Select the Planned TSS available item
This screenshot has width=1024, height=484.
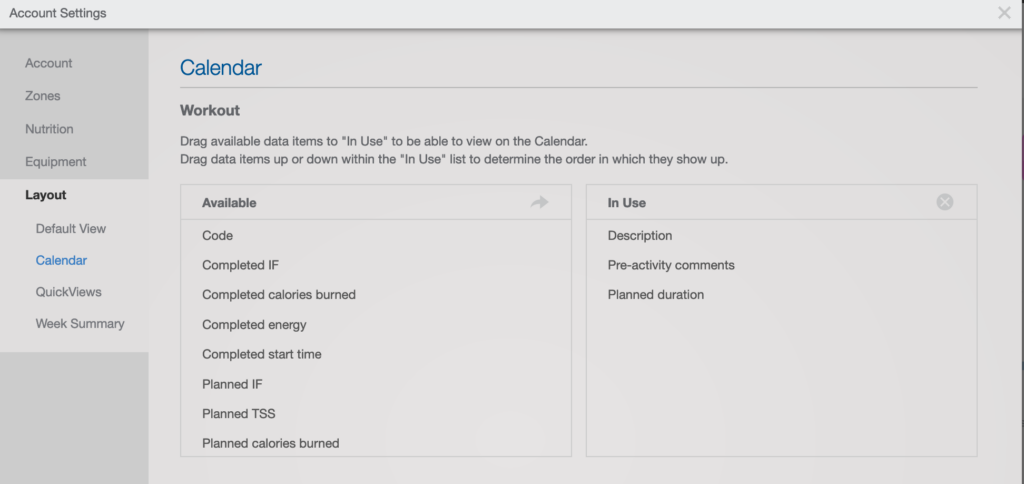pos(376,413)
